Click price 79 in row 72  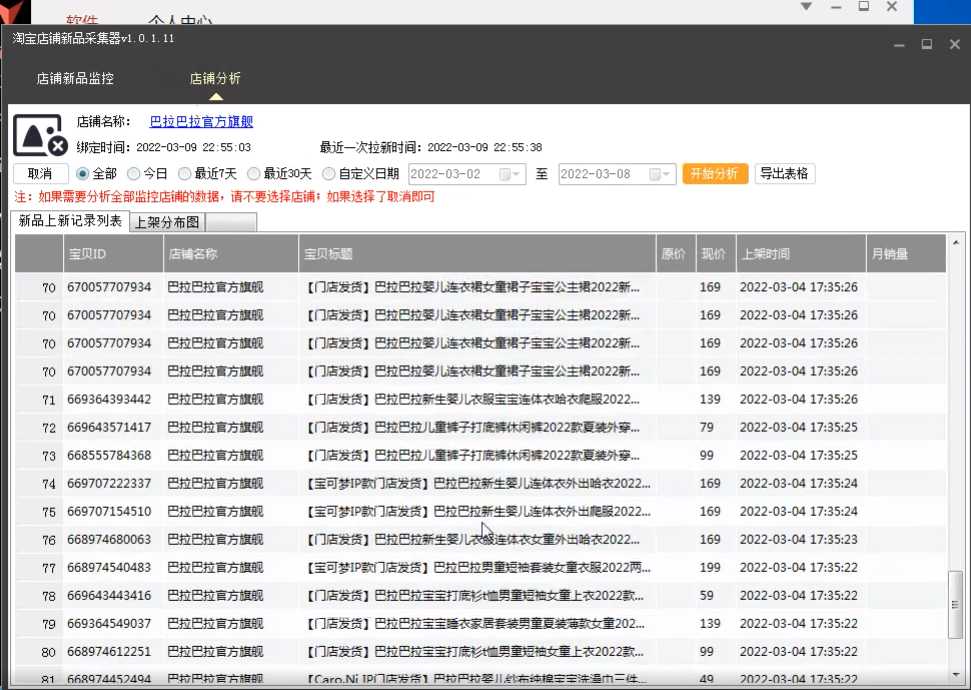point(707,427)
